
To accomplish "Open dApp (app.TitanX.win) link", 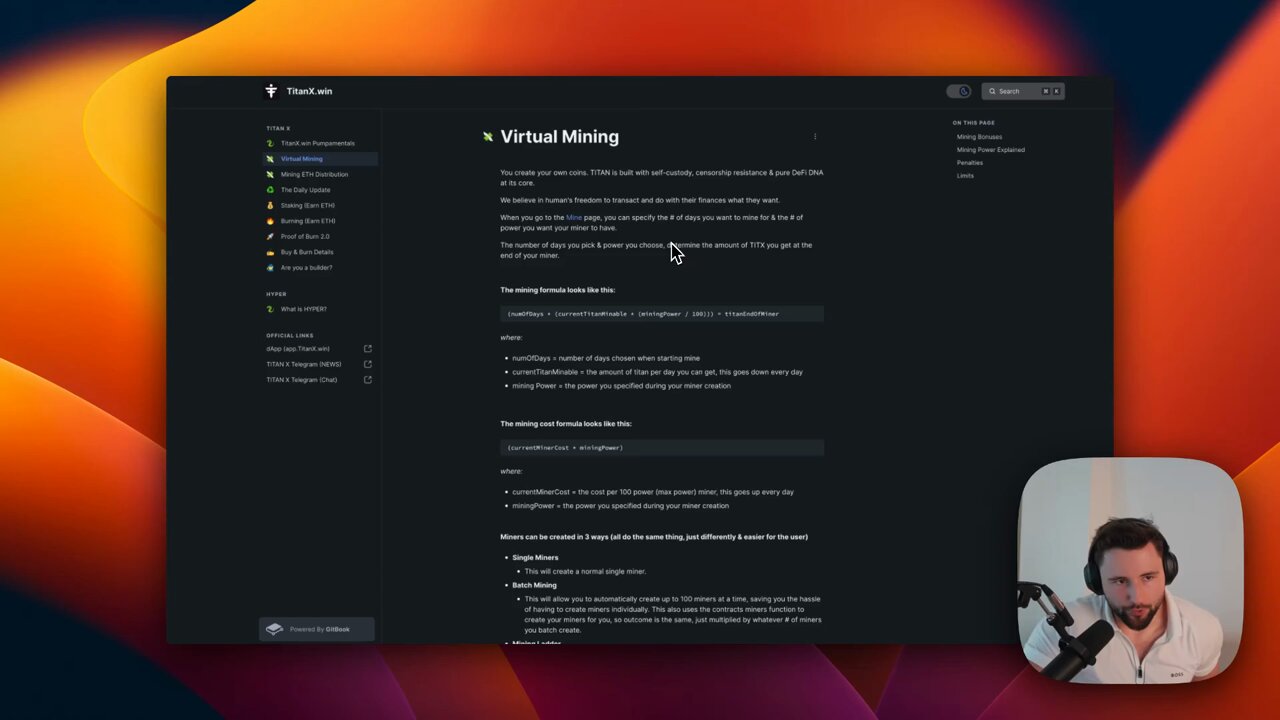I will click(298, 349).
